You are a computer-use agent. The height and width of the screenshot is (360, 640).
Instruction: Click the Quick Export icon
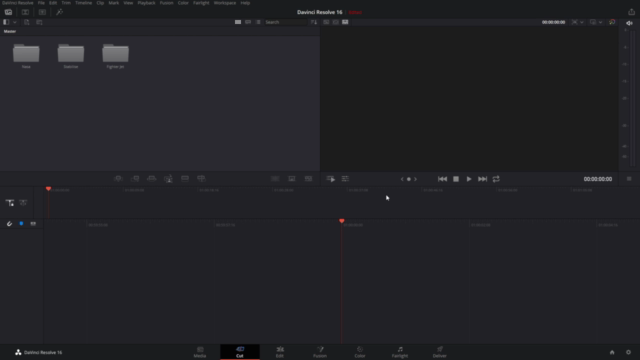coord(631,12)
